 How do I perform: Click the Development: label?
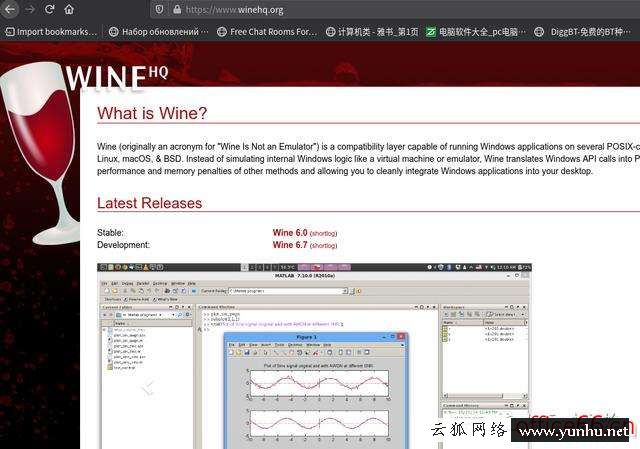(x=123, y=245)
